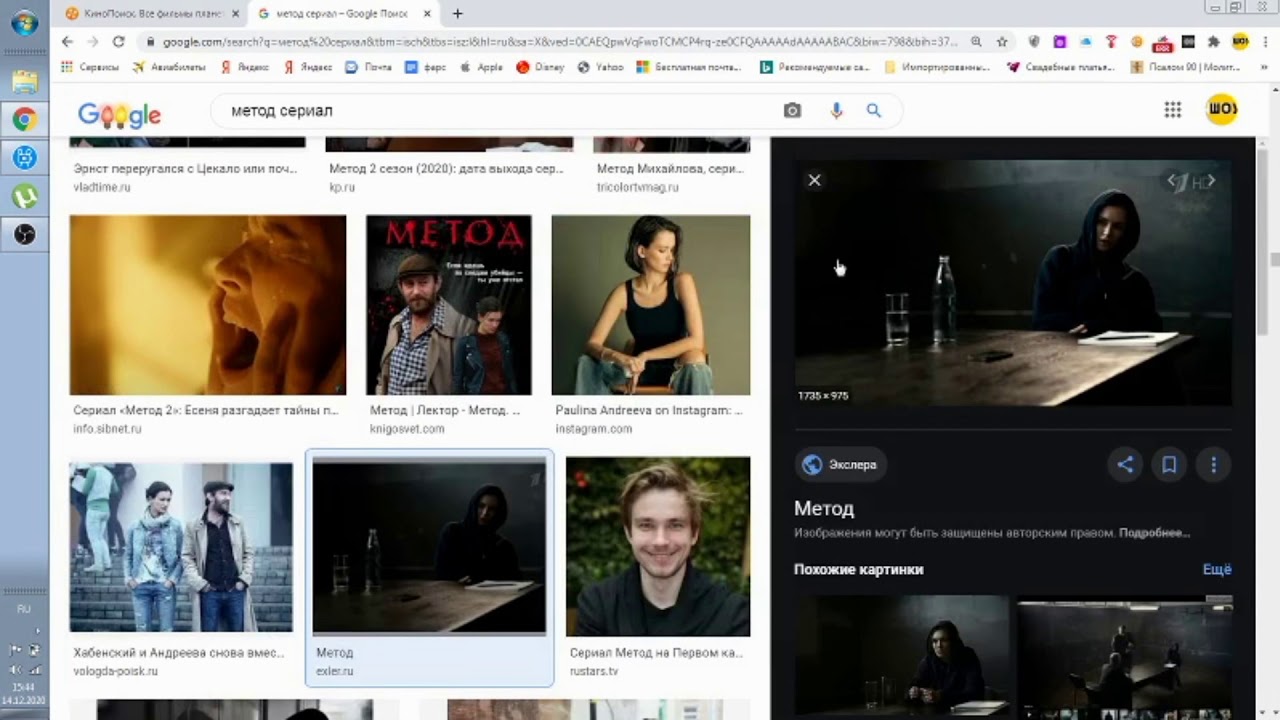Go forward in browser history

tap(92, 42)
